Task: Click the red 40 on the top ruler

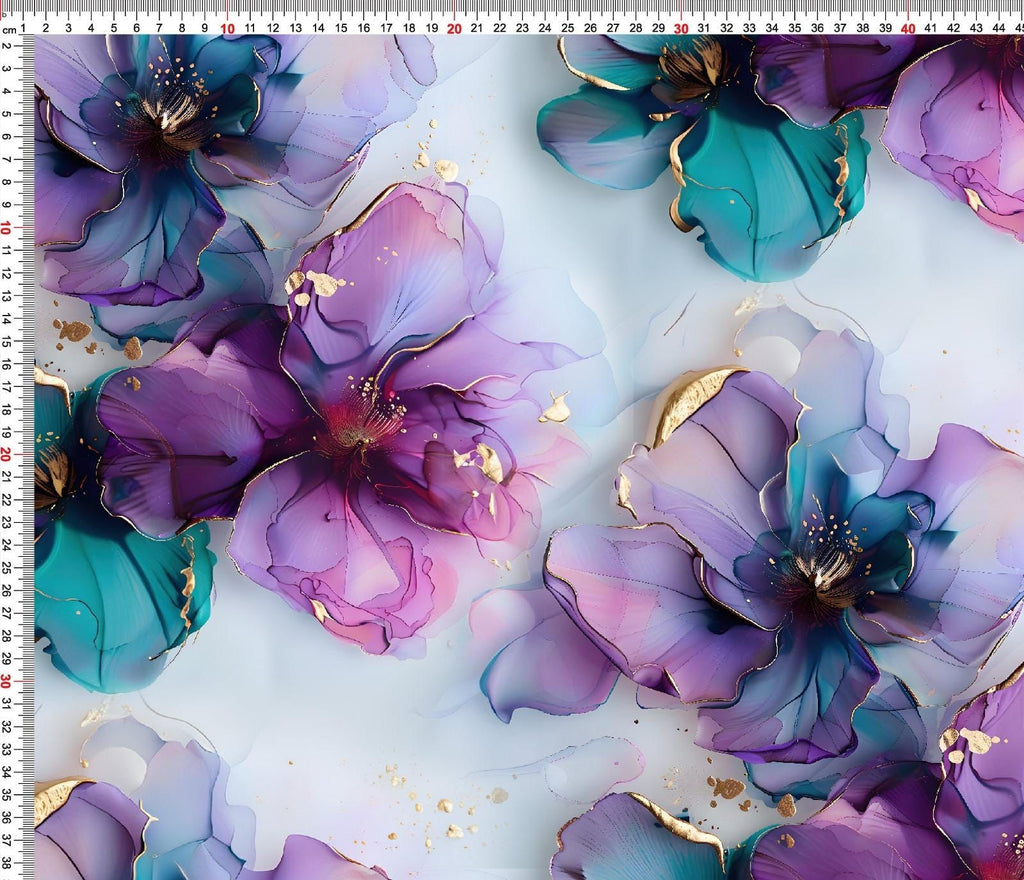Action: click(x=907, y=29)
